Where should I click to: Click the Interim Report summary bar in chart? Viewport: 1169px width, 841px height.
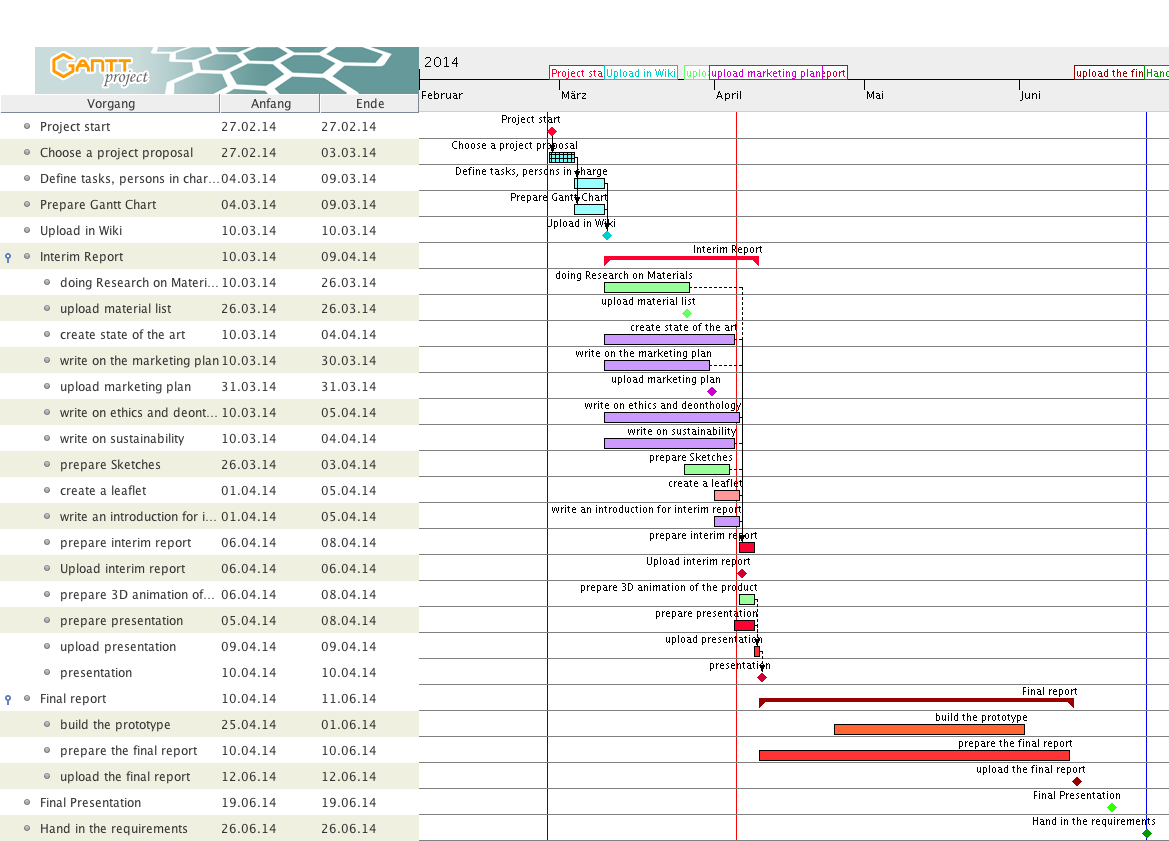pos(681,259)
